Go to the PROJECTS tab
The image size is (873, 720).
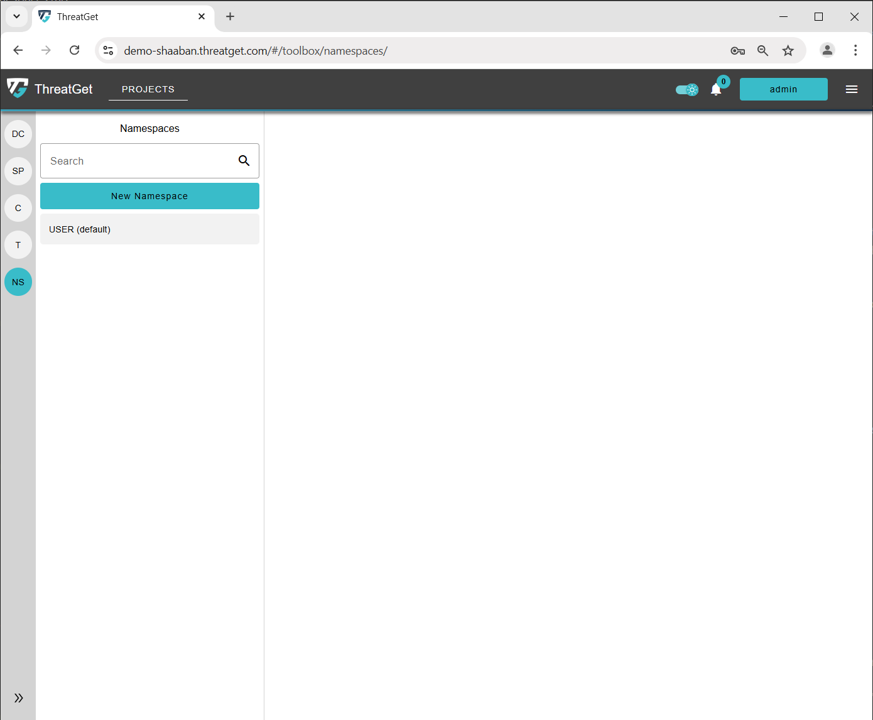coord(148,89)
